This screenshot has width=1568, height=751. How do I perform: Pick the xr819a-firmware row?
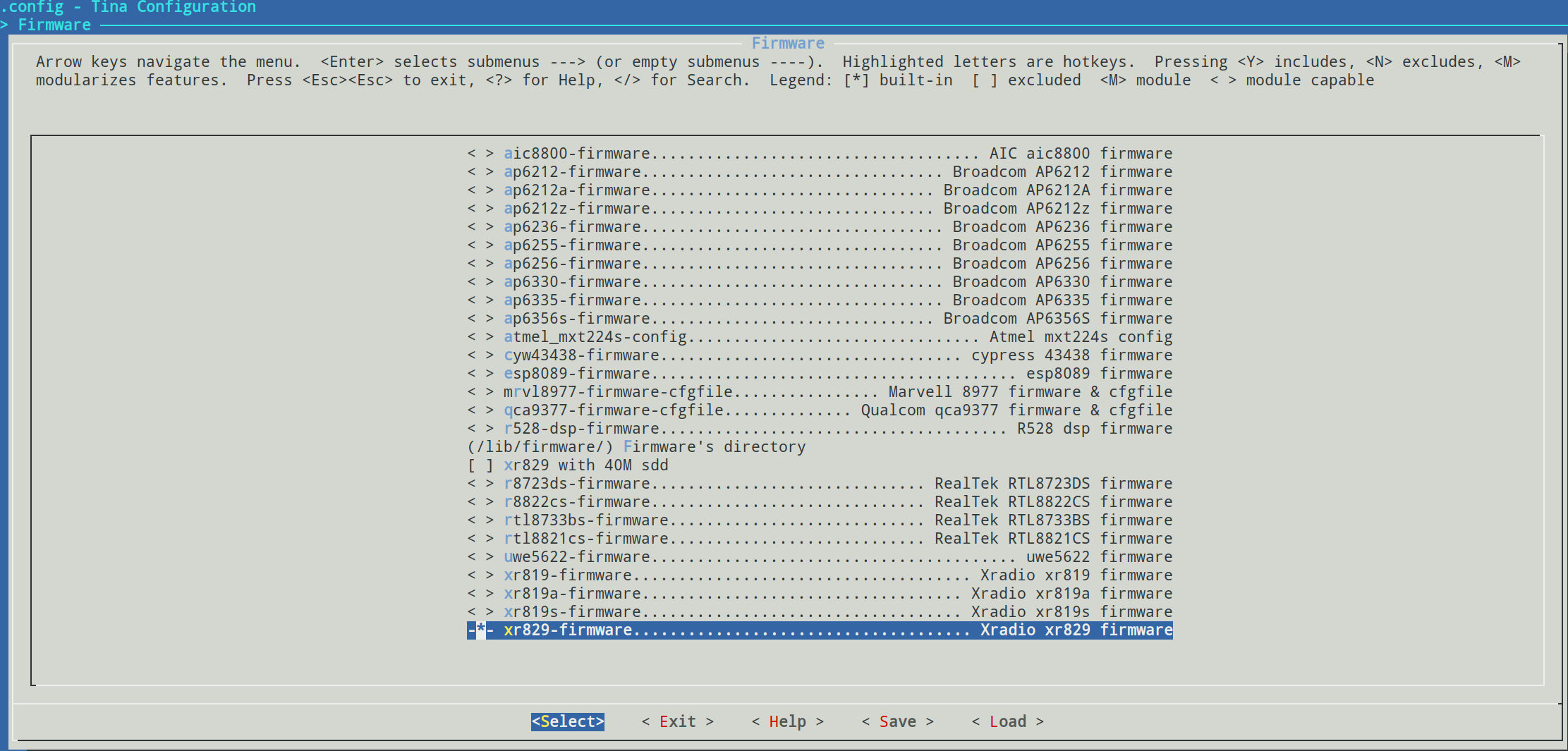click(x=820, y=594)
